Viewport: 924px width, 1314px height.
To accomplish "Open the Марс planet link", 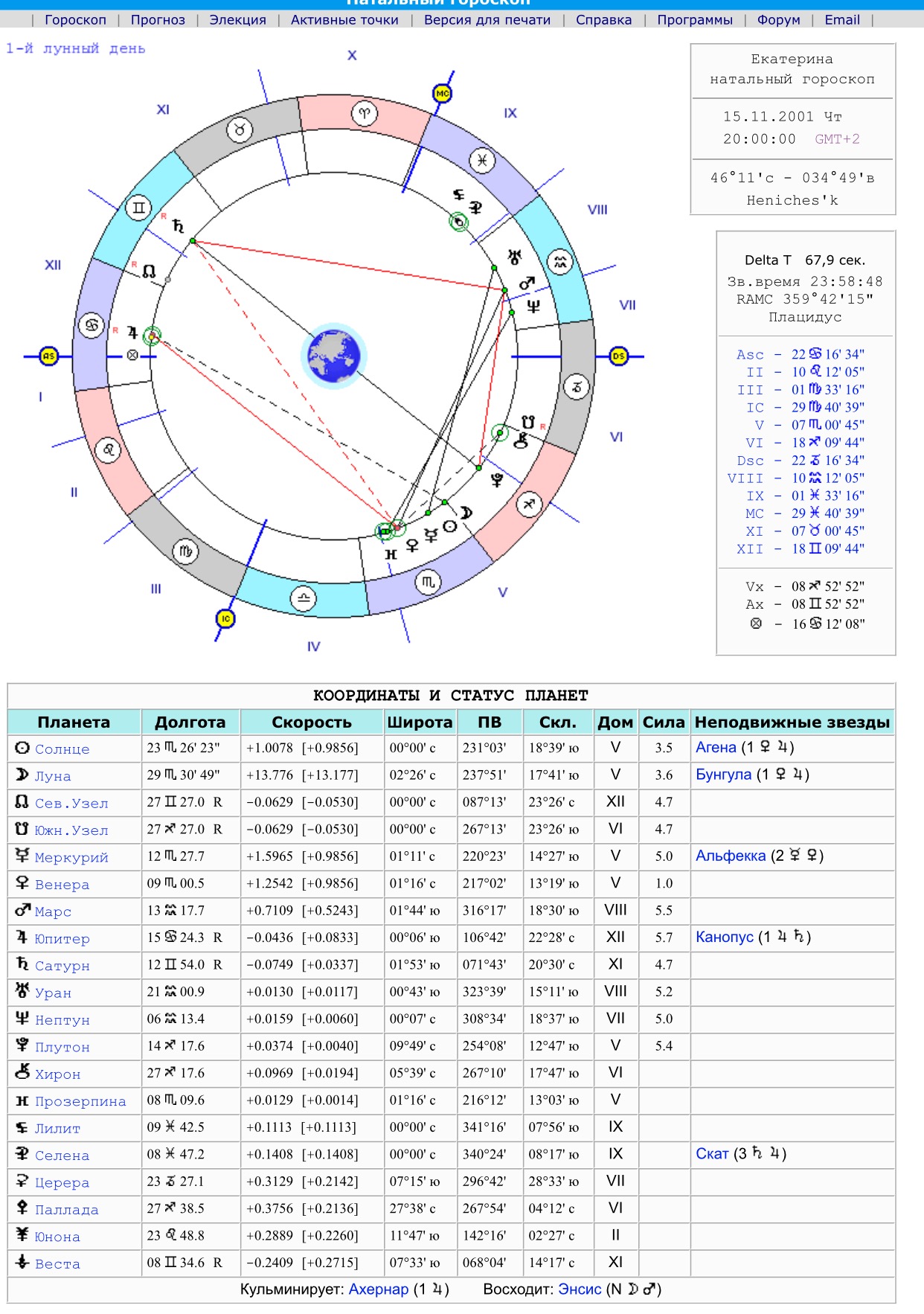I will [53, 911].
